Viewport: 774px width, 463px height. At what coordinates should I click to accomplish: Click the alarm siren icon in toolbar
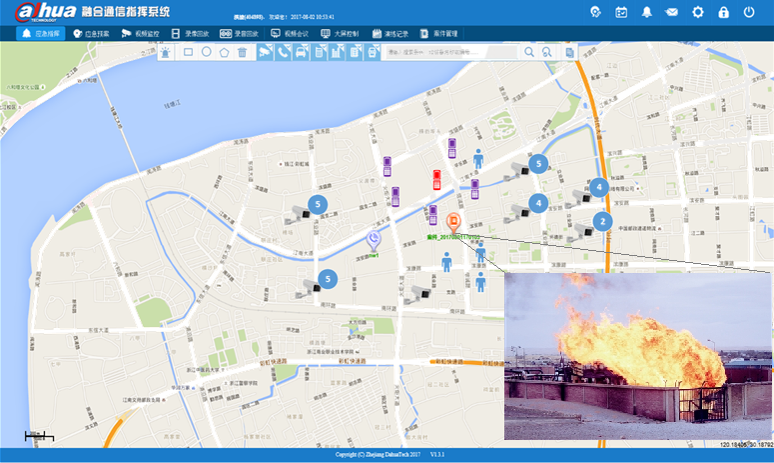pyautogui.click(x=165, y=52)
